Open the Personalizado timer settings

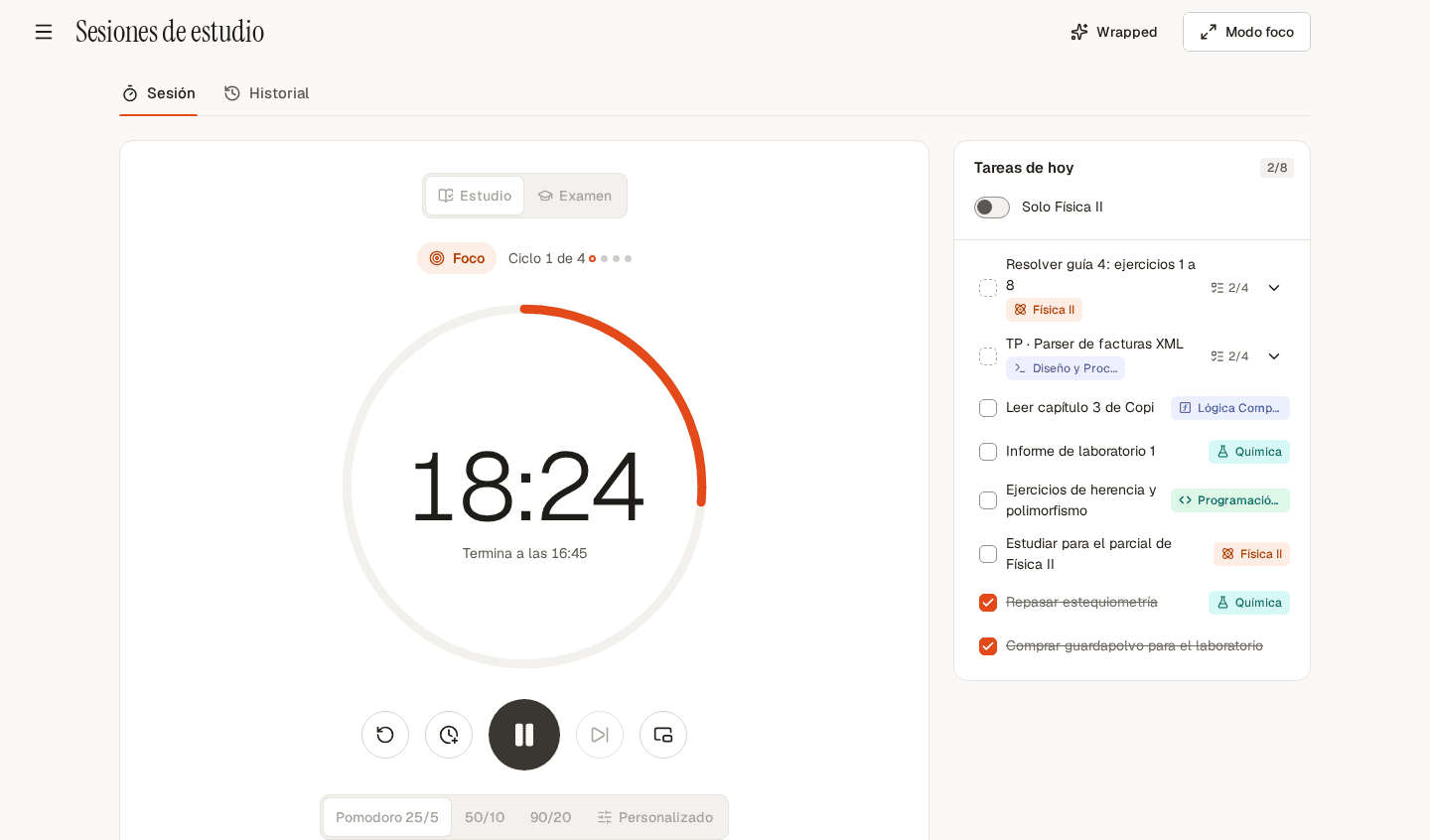[655, 817]
